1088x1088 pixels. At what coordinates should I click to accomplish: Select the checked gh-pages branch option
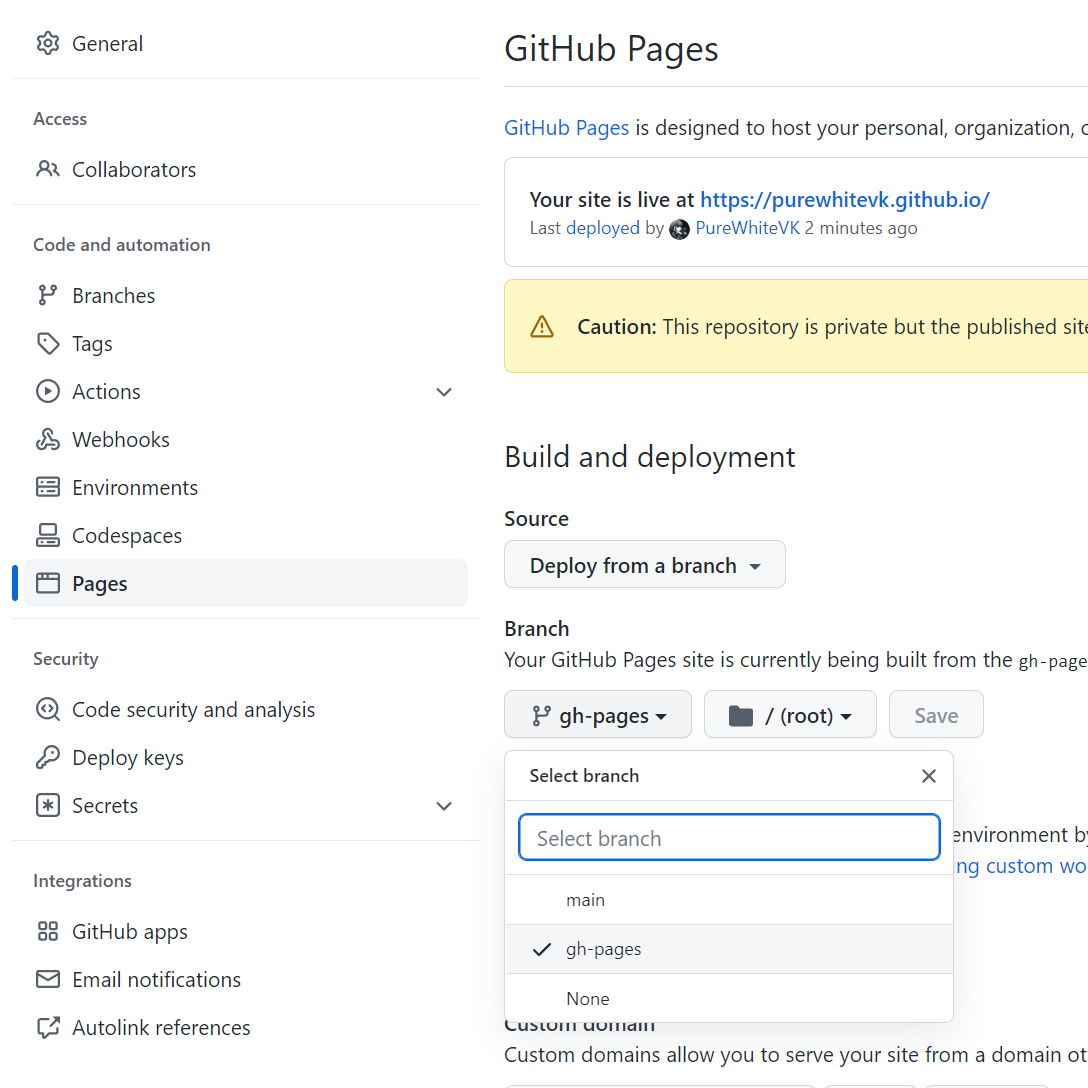point(603,949)
